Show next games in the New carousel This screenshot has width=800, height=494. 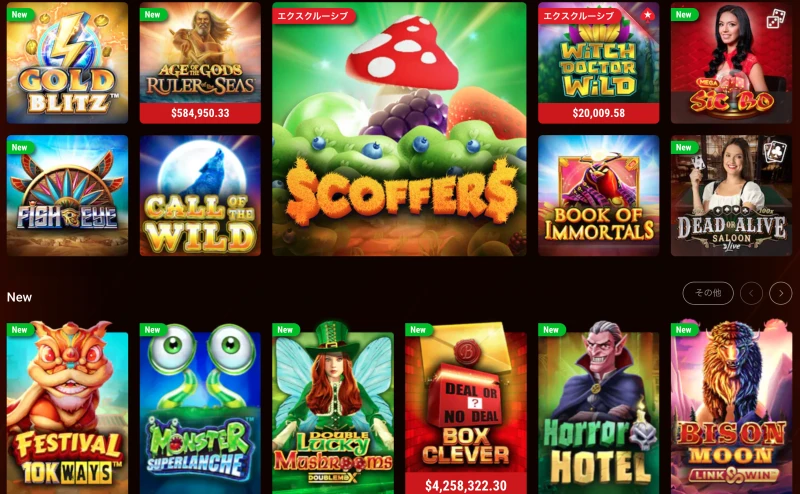pyautogui.click(x=781, y=293)
